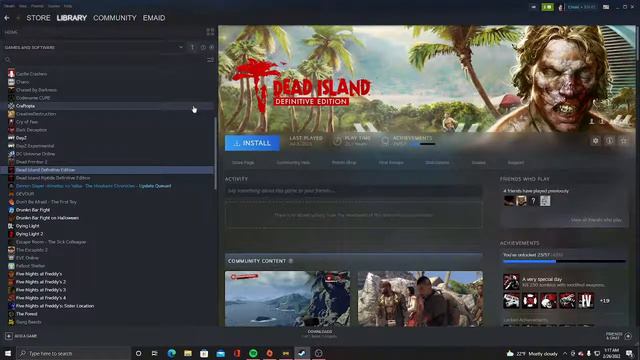Select Dying Light 2 in the list
The width and height of the screenshot is (640, 360).
pos(29,234)
